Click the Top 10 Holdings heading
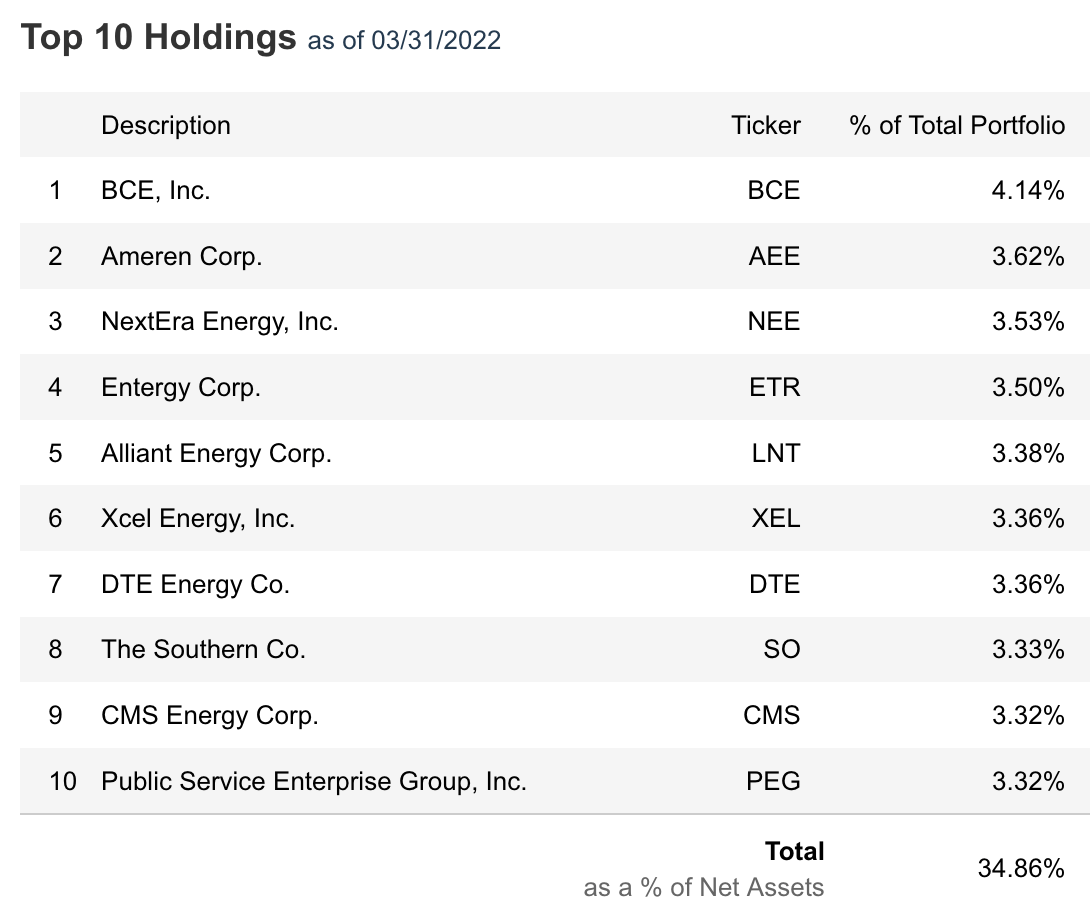Image resolution: width=1092 pixels, height=898 pixels. [159, 38]
